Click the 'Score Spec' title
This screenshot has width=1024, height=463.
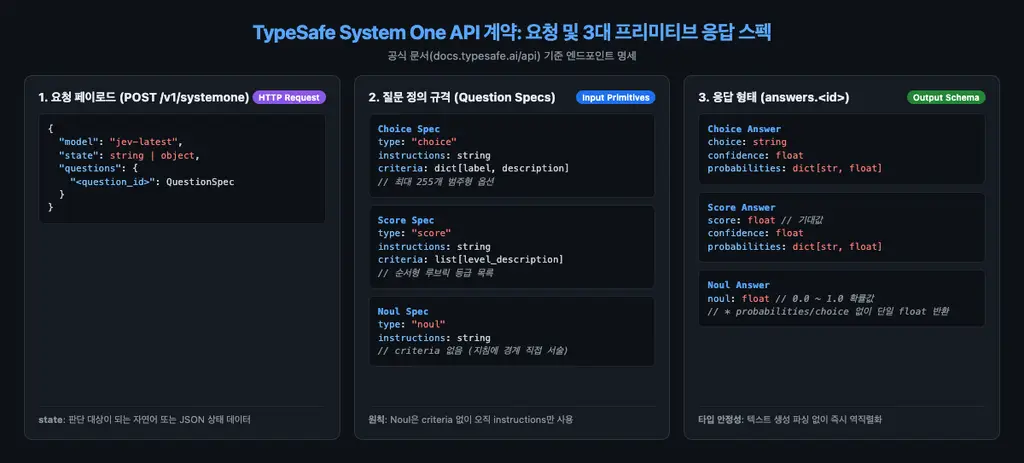point(406,220)
